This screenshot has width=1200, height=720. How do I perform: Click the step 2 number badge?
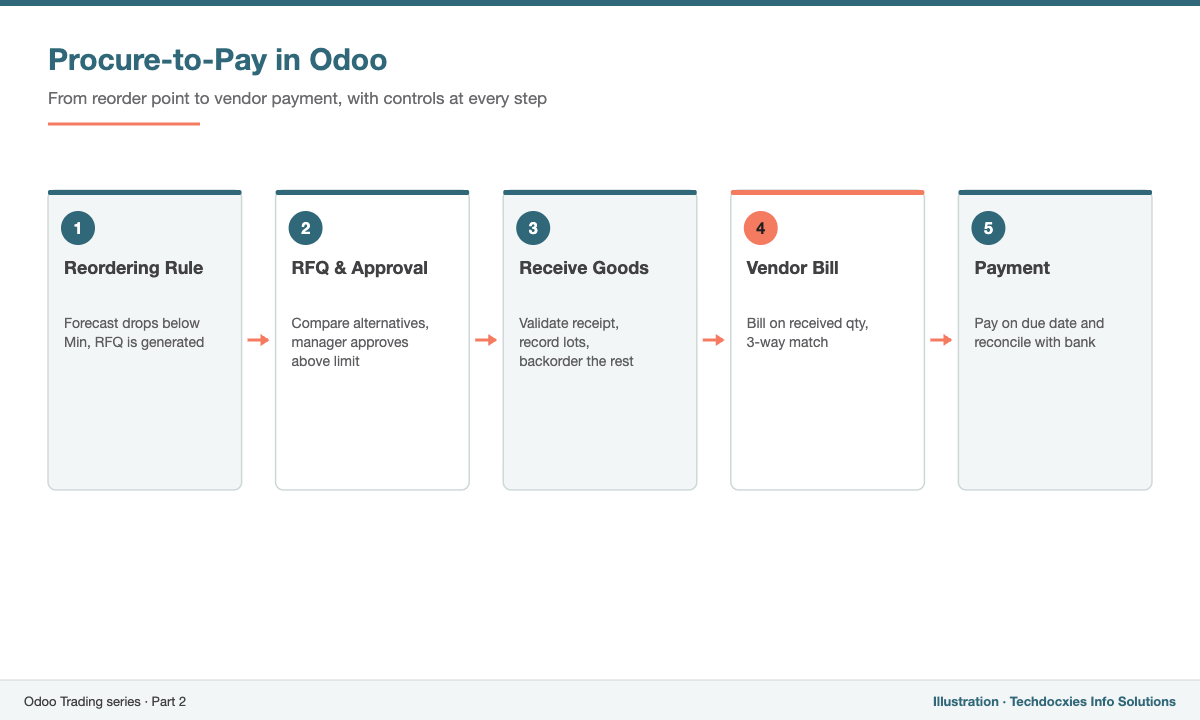point(305,228)
